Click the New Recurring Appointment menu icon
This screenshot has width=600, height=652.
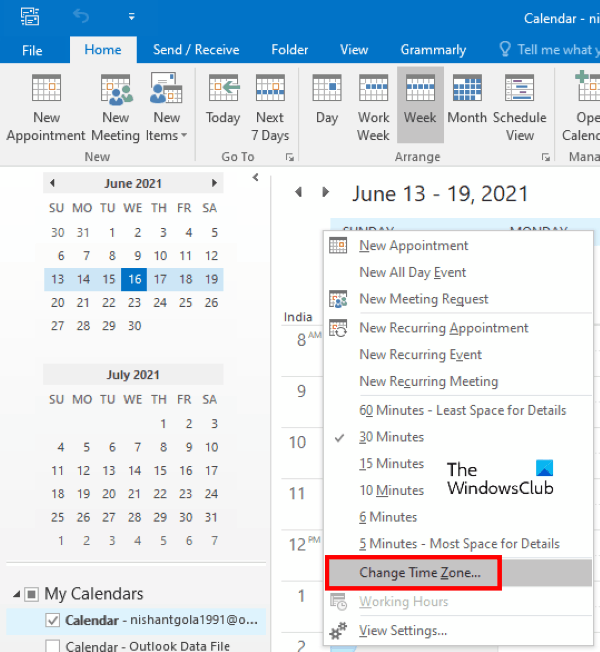(x=338, y=328)
